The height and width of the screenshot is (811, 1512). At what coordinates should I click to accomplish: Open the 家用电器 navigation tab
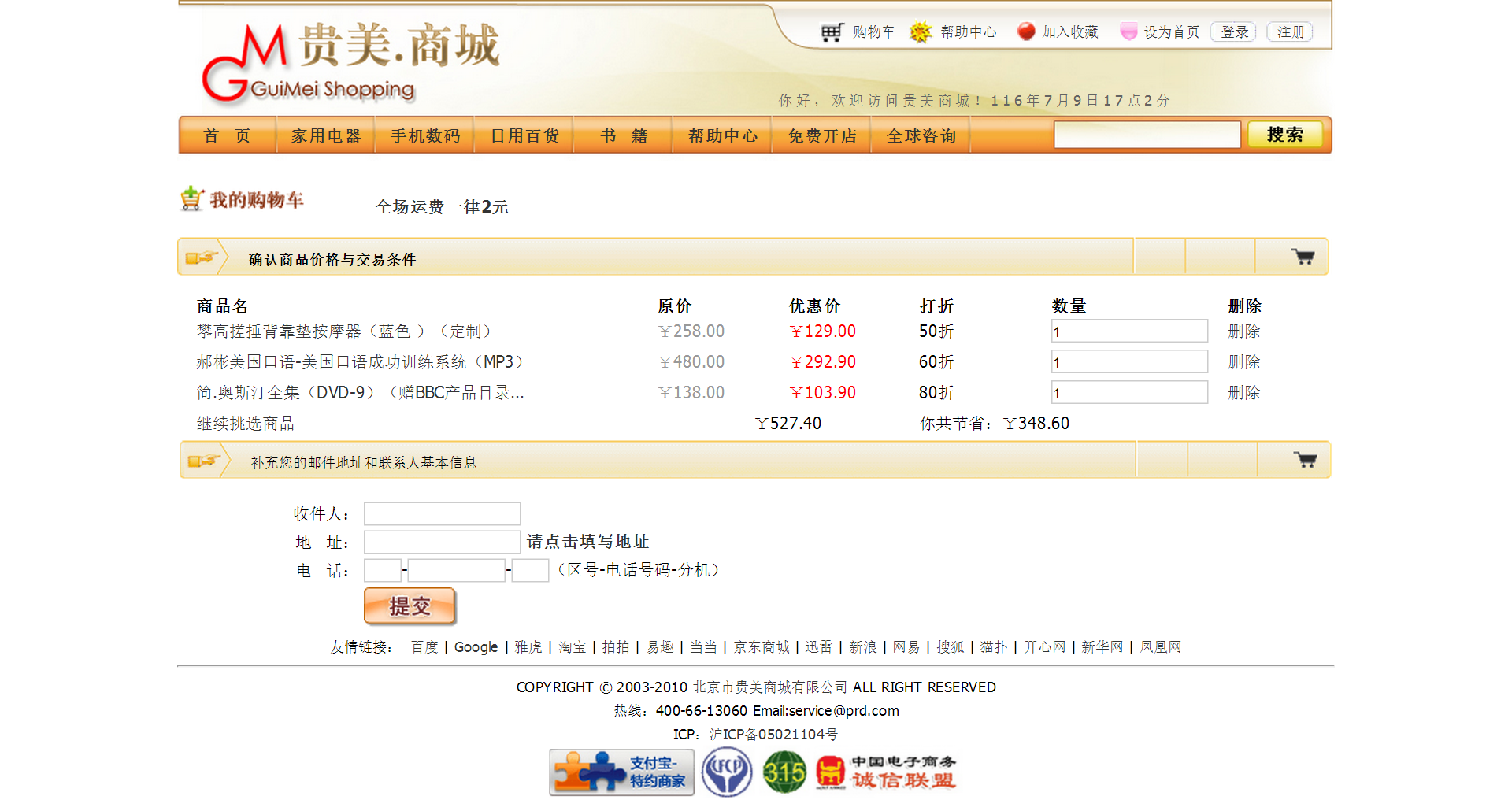pos(326,135)
